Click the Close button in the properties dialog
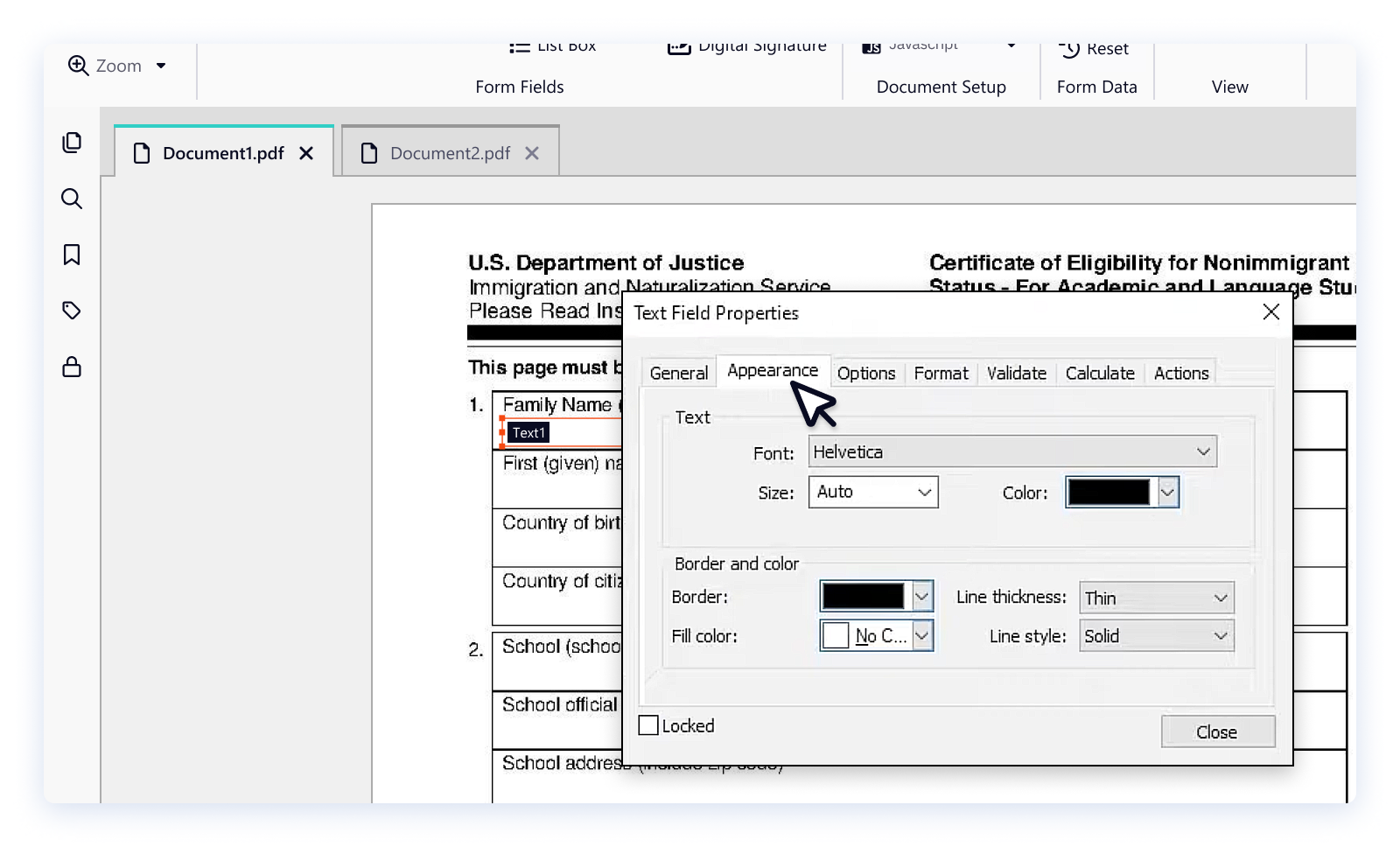Viewport: 1400px width, 847px height. pos(1218,731)
